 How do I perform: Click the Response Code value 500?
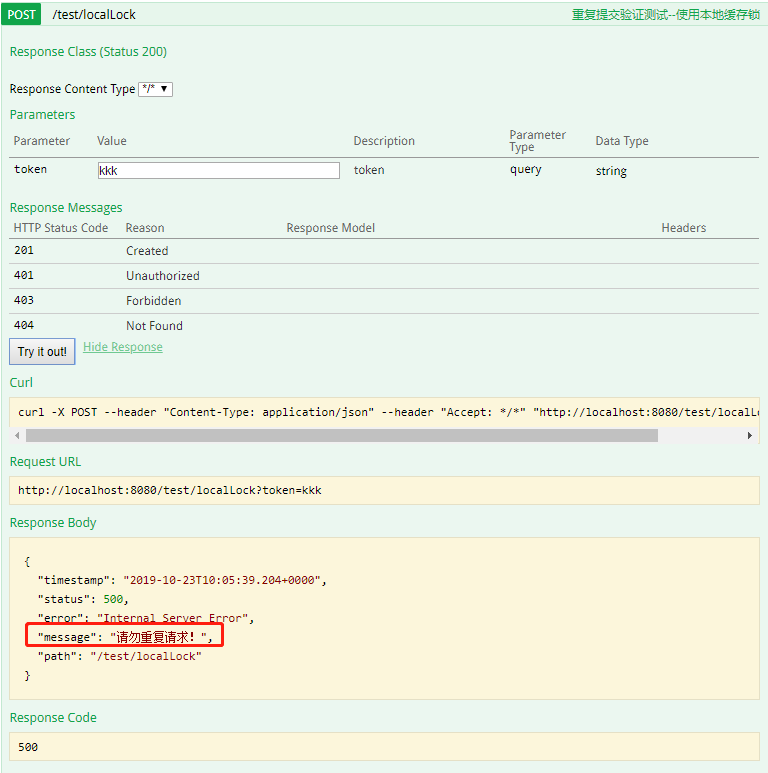pyautogui.click(x=28, y=747)
